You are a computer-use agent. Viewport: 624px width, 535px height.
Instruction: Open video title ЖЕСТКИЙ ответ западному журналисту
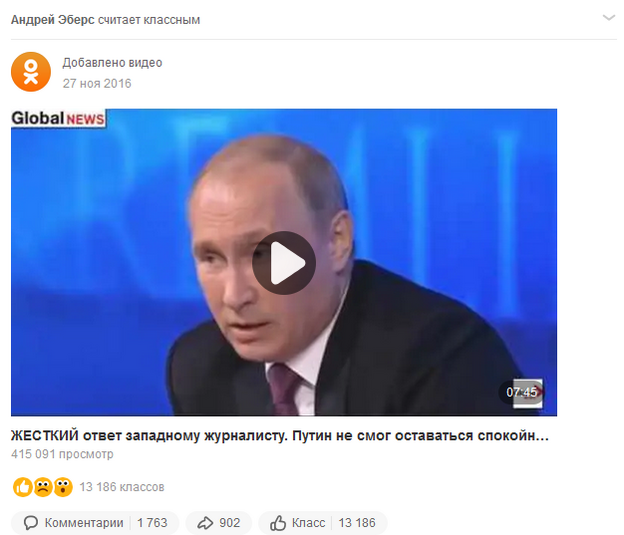pos(279,436)
